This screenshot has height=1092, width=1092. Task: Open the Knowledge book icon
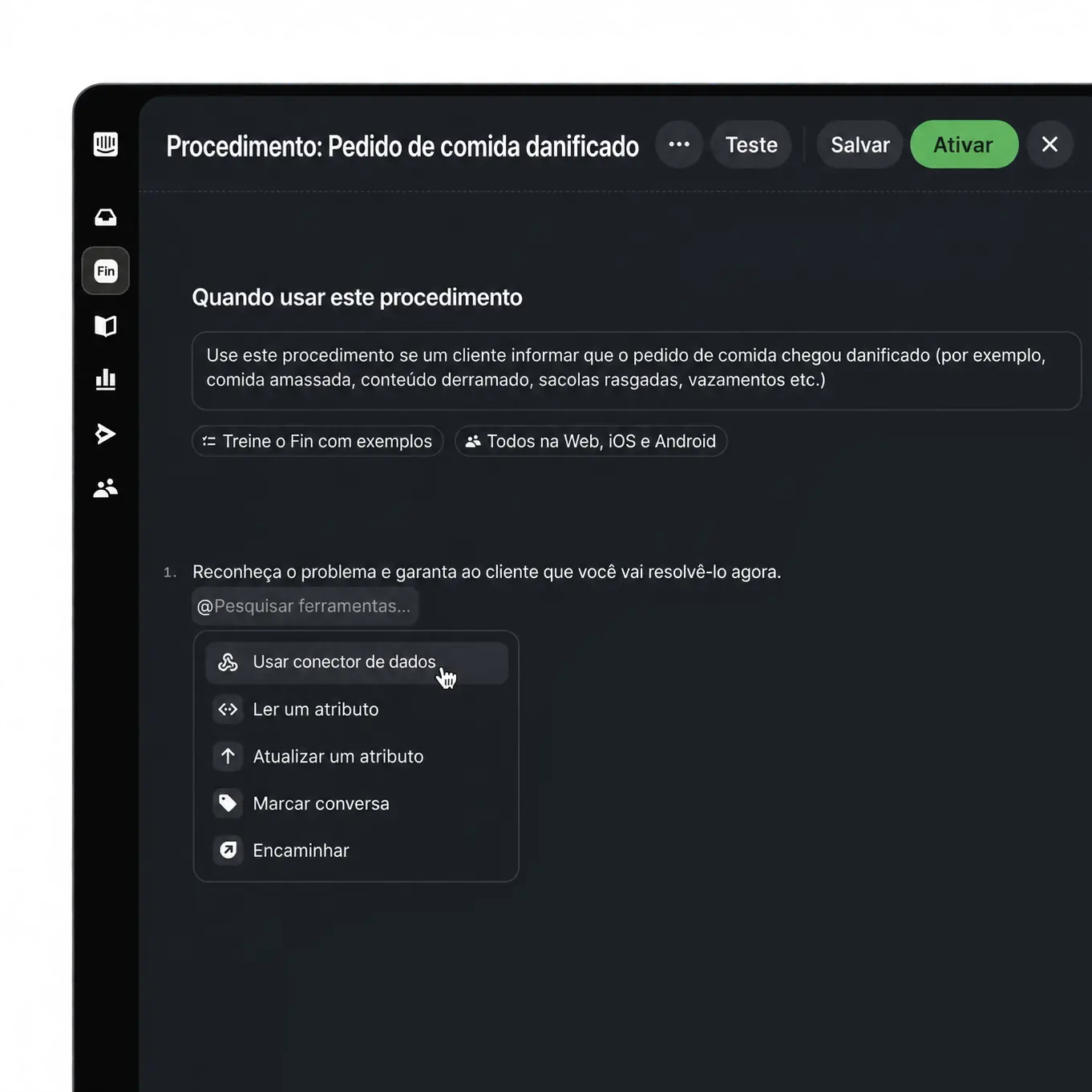coord(106,326)
